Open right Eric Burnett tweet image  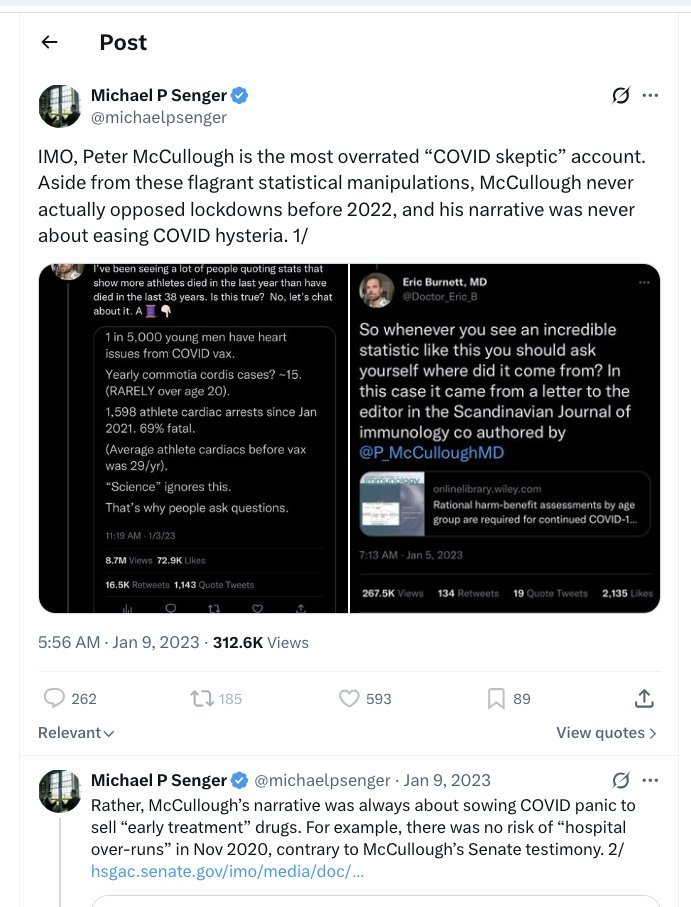(x=505, y=438)
